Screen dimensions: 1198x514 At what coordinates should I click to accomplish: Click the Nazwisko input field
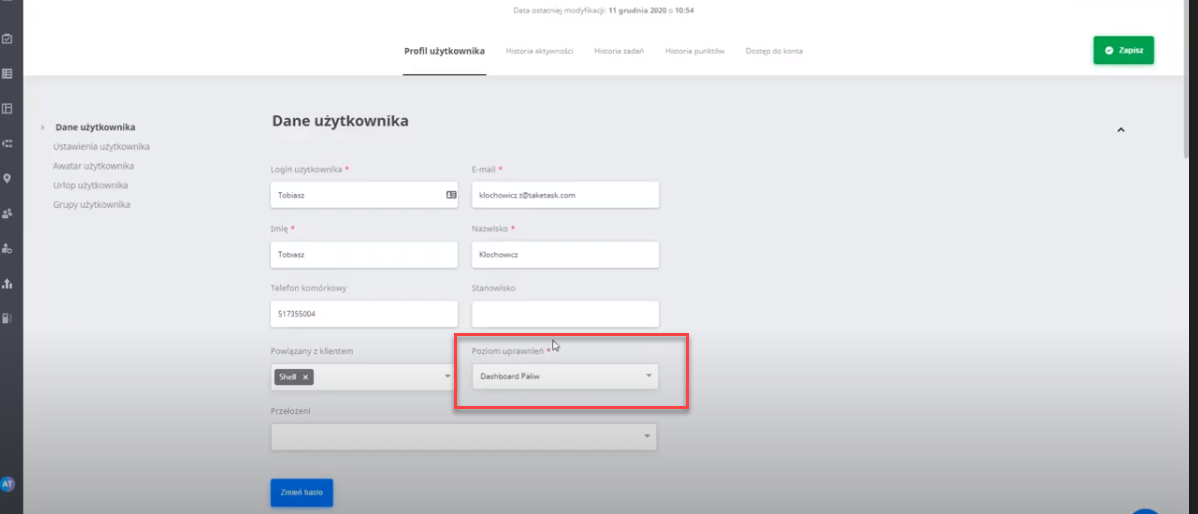565,254
